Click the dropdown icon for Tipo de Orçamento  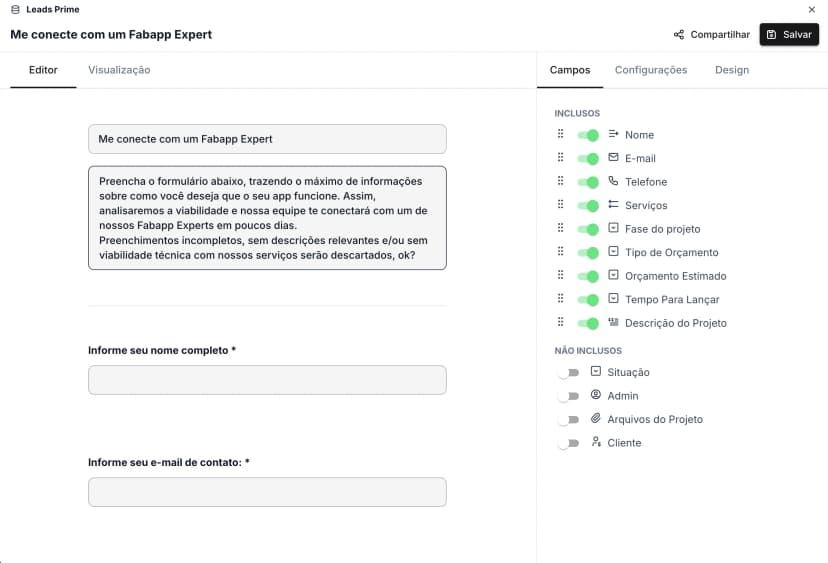click(613, 252)
